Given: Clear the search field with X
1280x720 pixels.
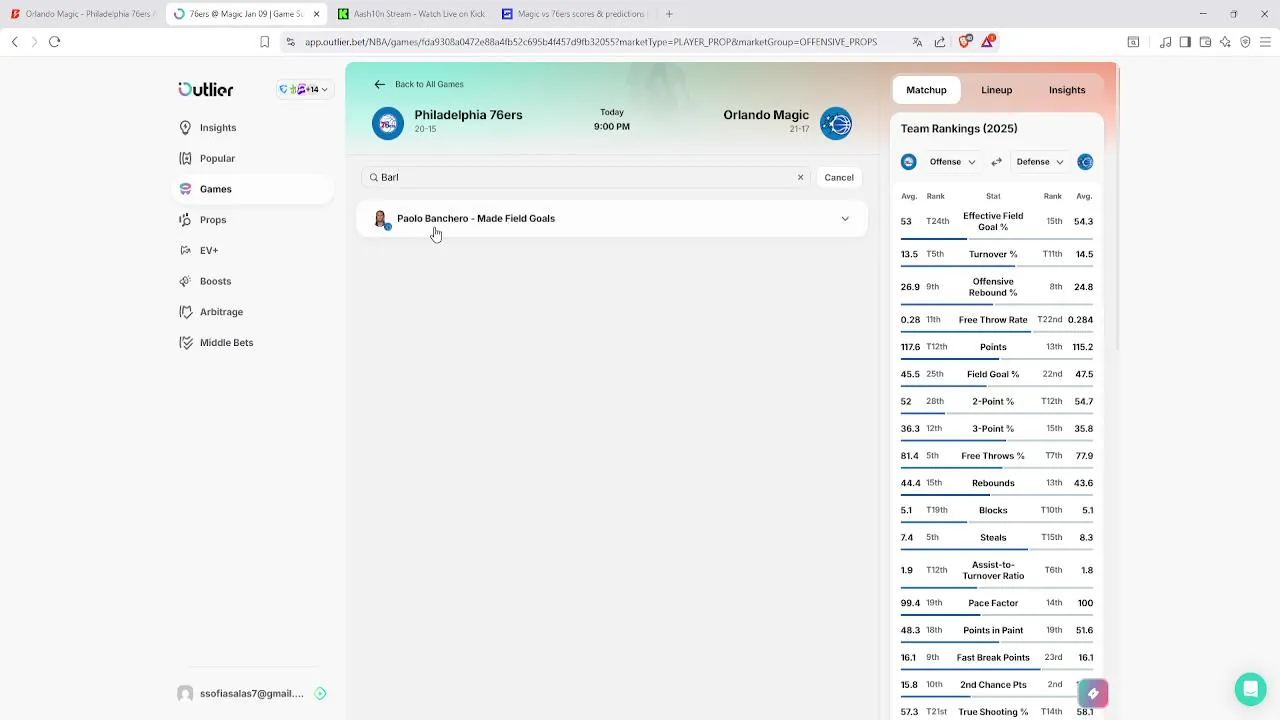Looking at the screenshot, I should [800, 177].
